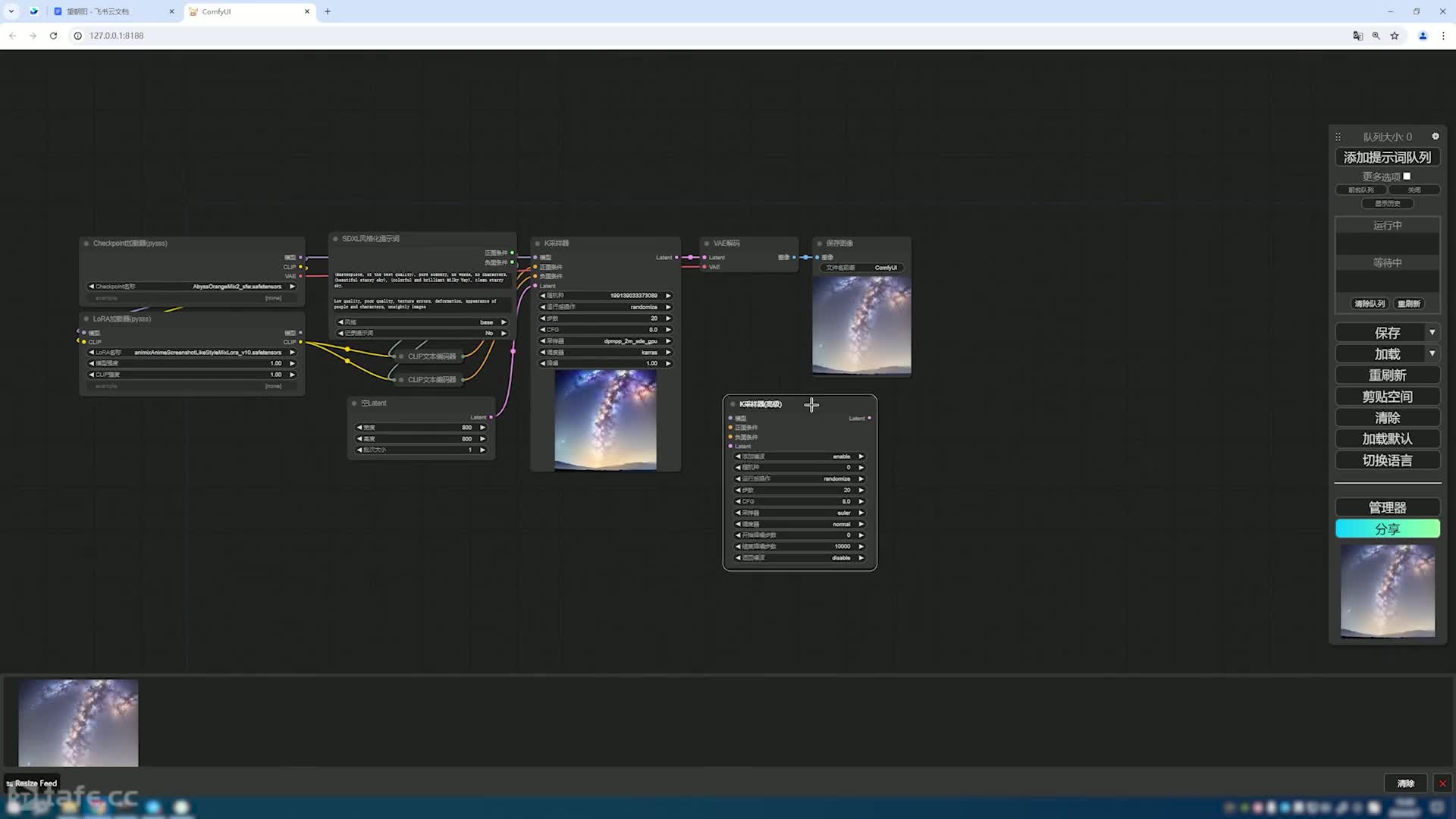Click Resize Feed handle

click(32, 783)
